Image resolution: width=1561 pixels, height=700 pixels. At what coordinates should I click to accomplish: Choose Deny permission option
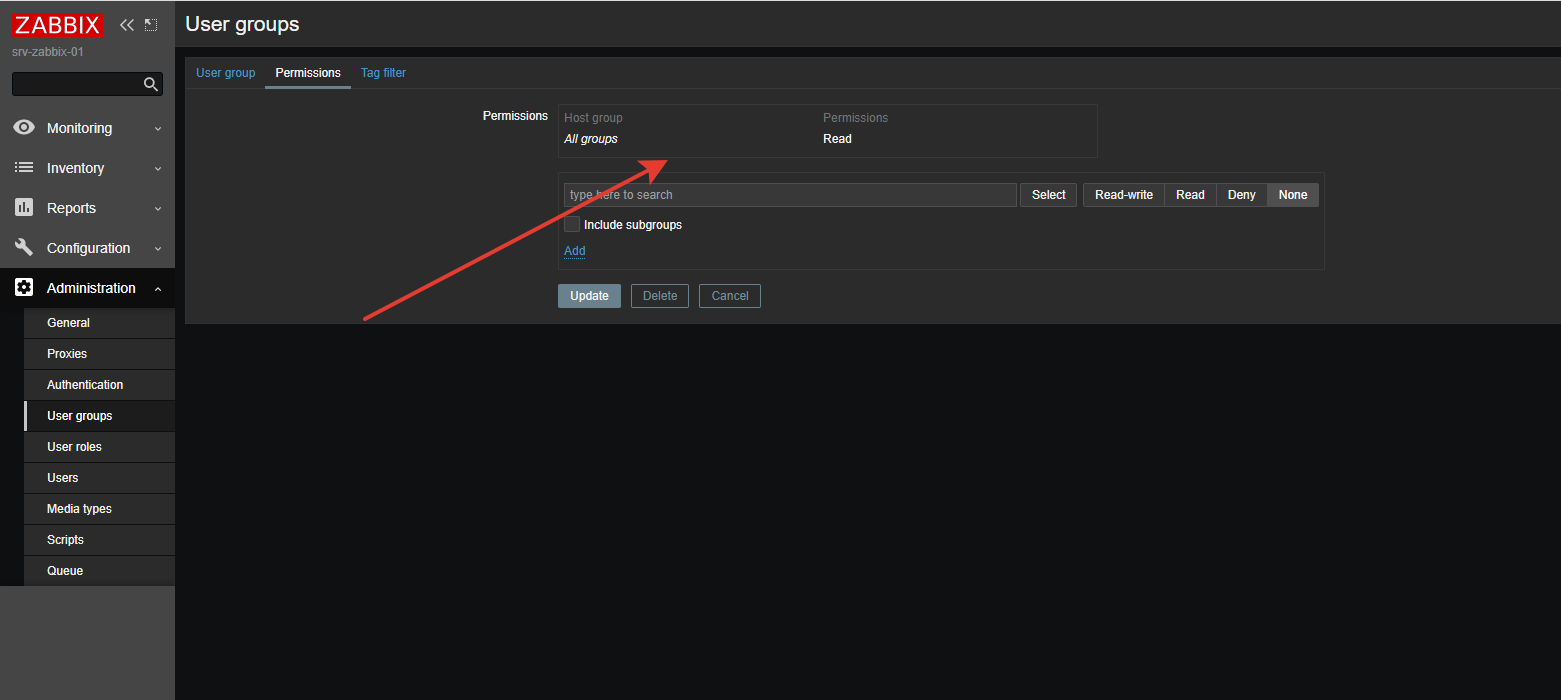coord(1241,195)
